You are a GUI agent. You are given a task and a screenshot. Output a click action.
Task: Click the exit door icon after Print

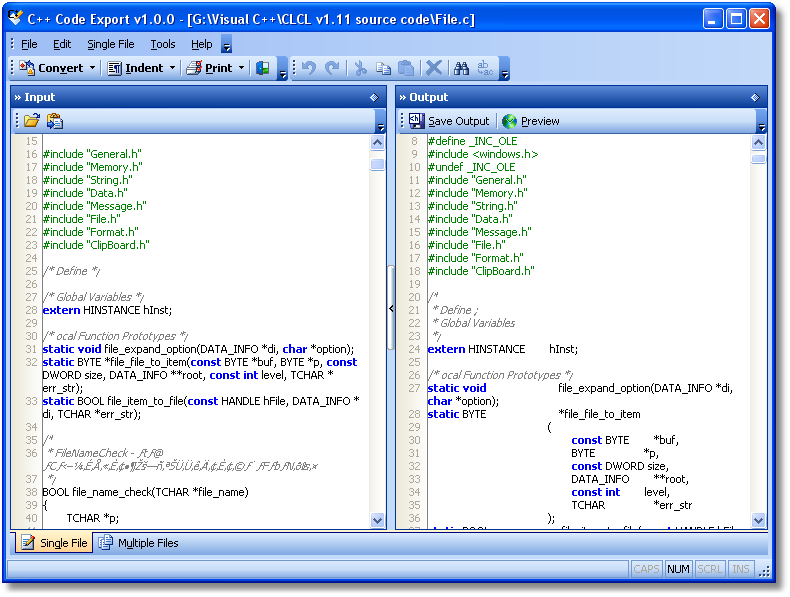tap(262, 68)
